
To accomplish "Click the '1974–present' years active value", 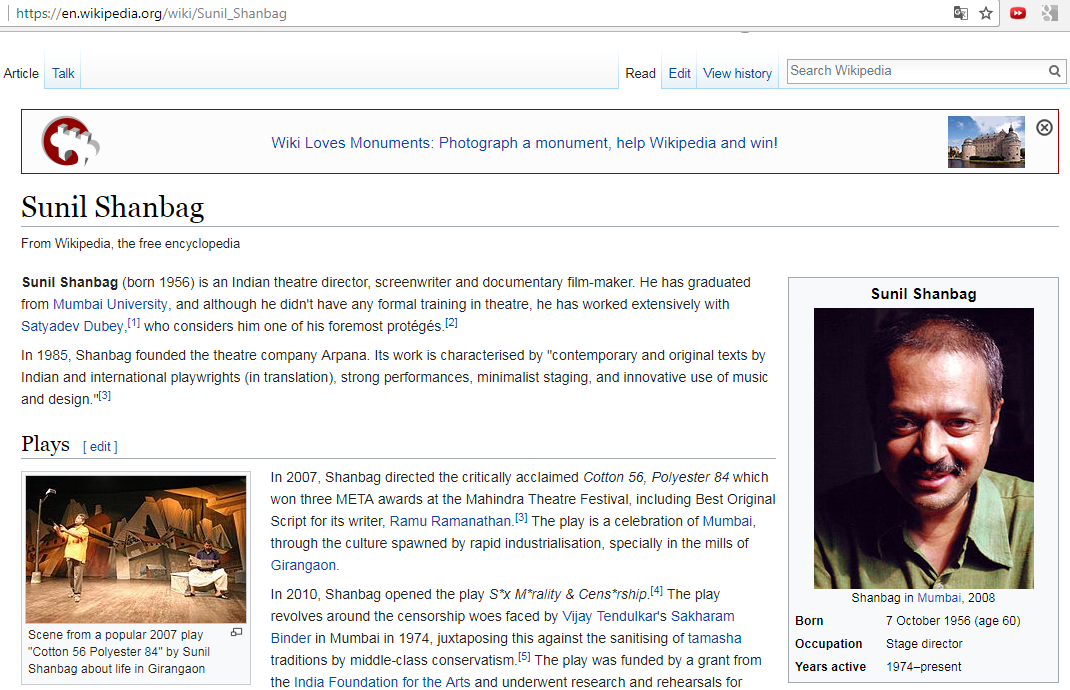I will click(923, 667).
